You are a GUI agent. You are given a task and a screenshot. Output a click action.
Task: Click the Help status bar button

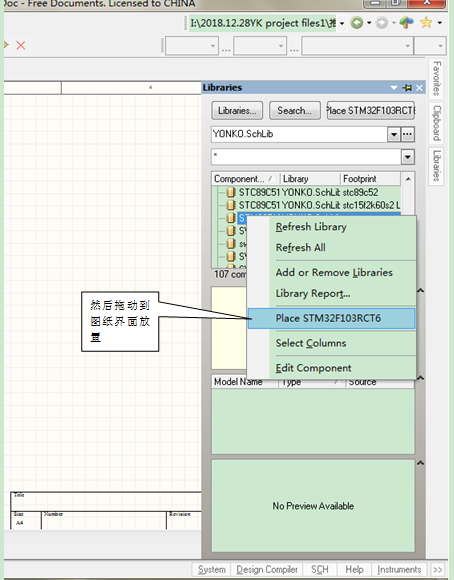coord(354,569)
